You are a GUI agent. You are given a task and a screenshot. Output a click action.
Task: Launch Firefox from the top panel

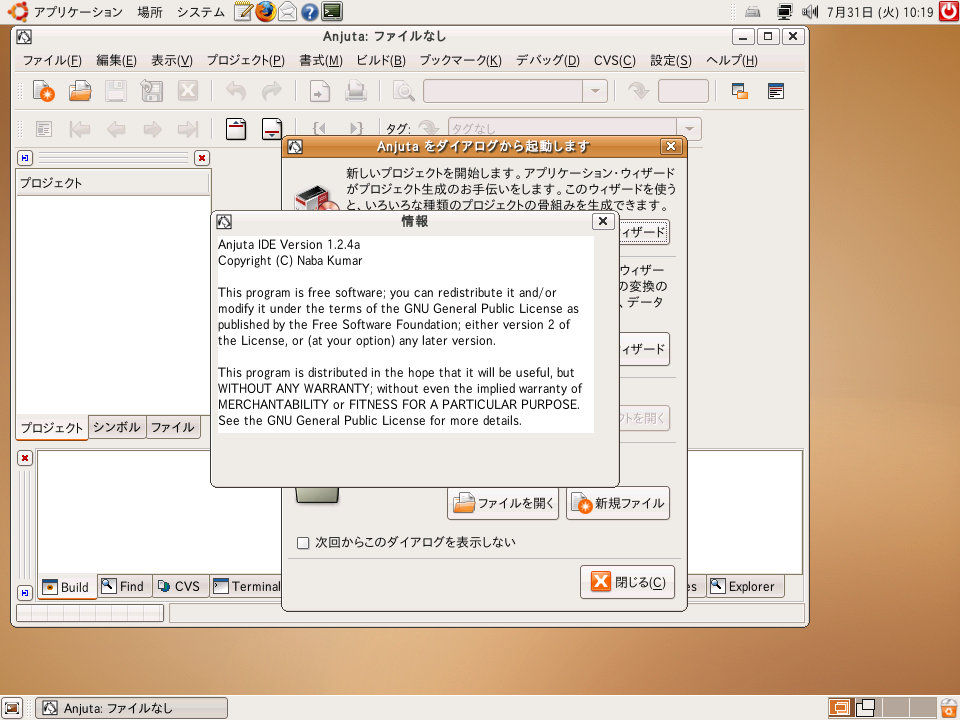pyautogui.click(x=265, y=12)
